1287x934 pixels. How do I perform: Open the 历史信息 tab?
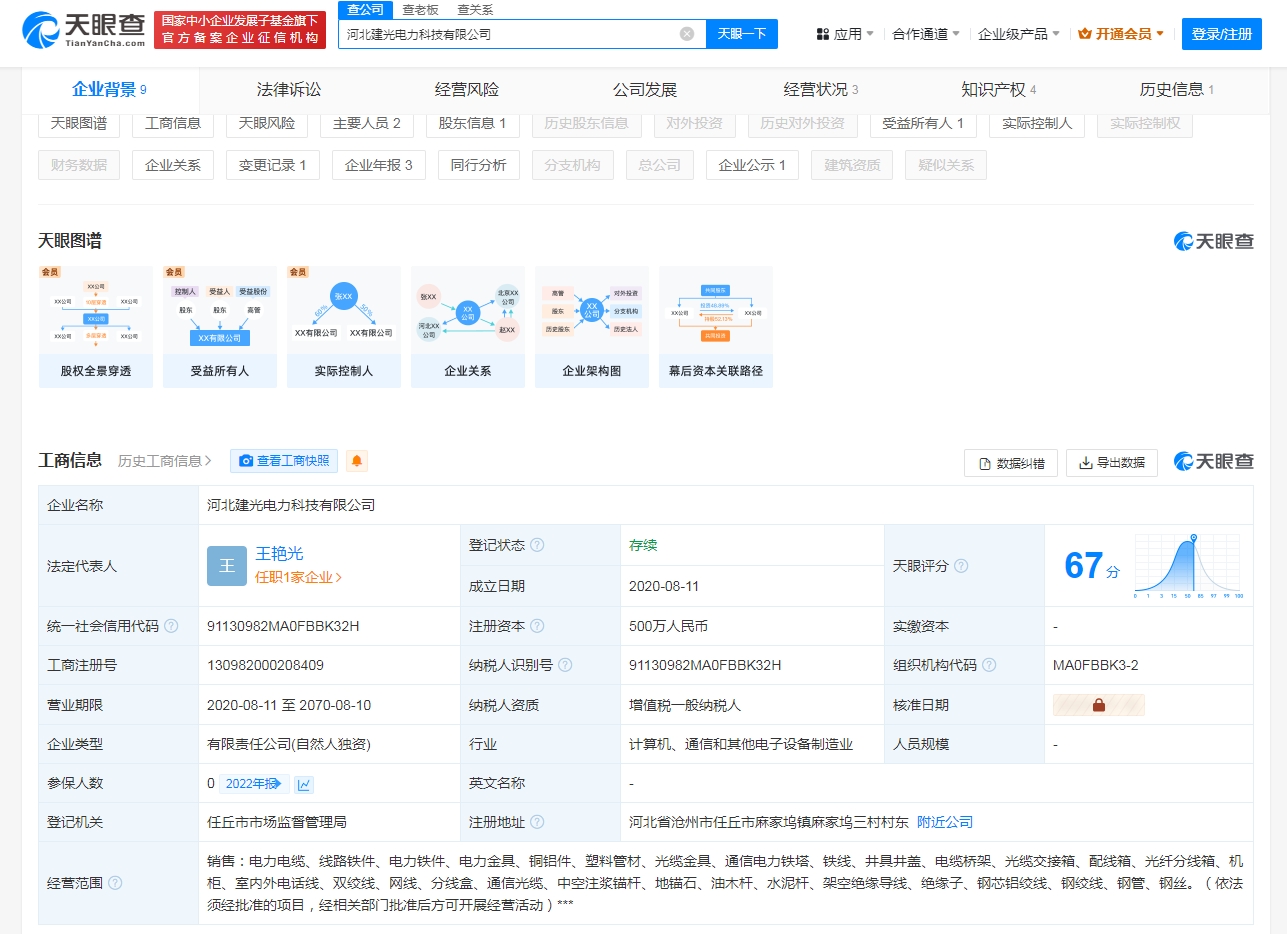tap(1177, 90)
